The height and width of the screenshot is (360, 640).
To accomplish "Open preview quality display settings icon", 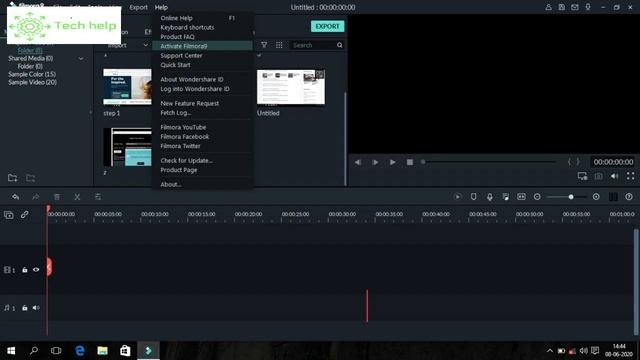I will click(x=582, y=176).
